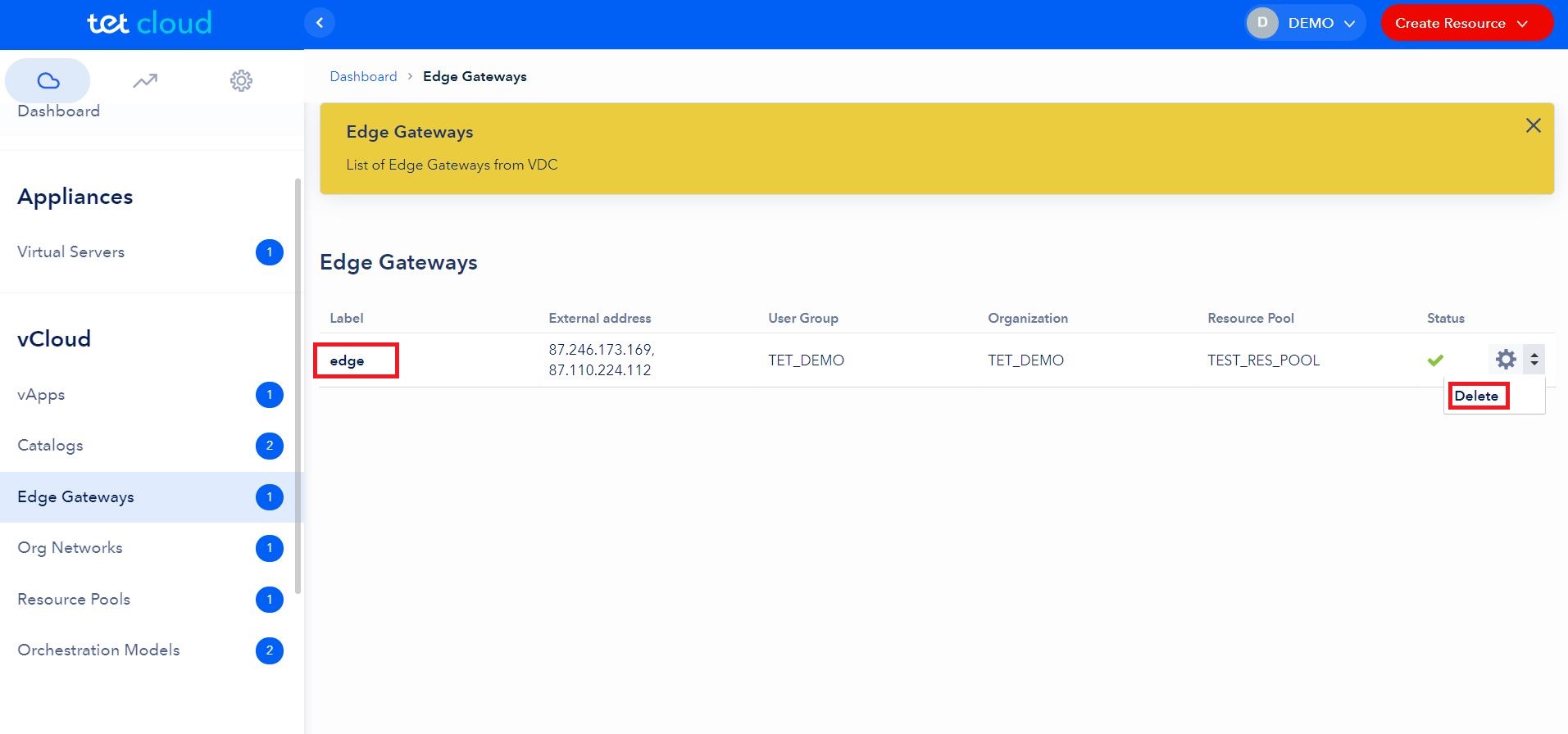This screenshot has height=734, width=1568.
Task: Click TET_DEMO in Organization column
Action: click(x=1025, y=360)
